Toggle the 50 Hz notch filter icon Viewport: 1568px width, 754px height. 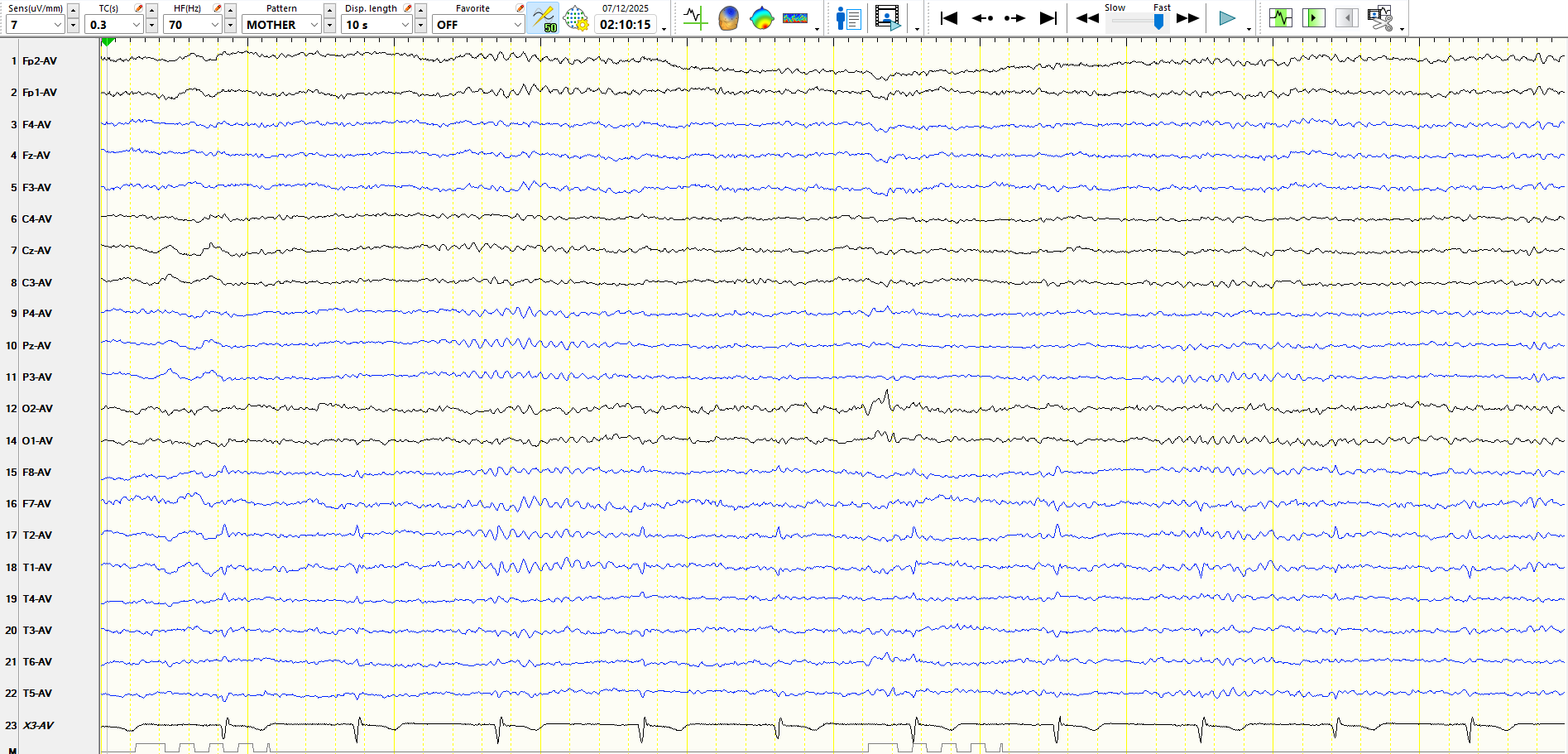(544, 17)
